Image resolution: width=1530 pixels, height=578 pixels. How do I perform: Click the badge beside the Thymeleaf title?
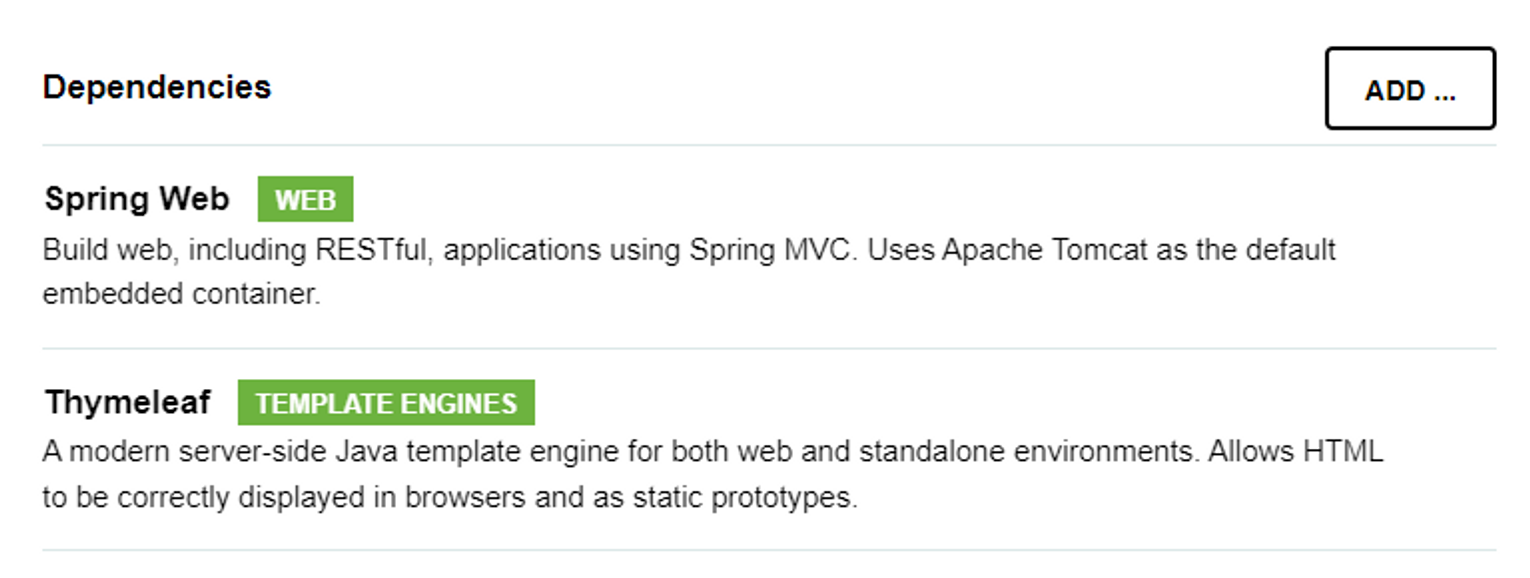pos(388,403)
